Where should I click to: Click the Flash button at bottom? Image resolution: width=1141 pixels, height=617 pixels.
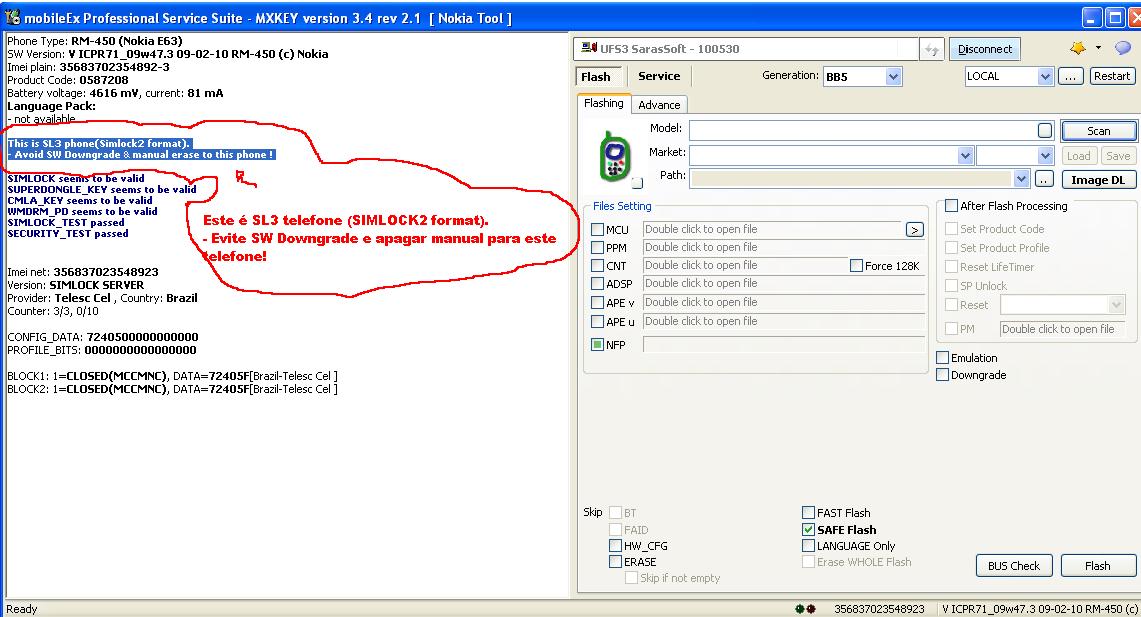pyautogui.click(x=1098, y=566)
